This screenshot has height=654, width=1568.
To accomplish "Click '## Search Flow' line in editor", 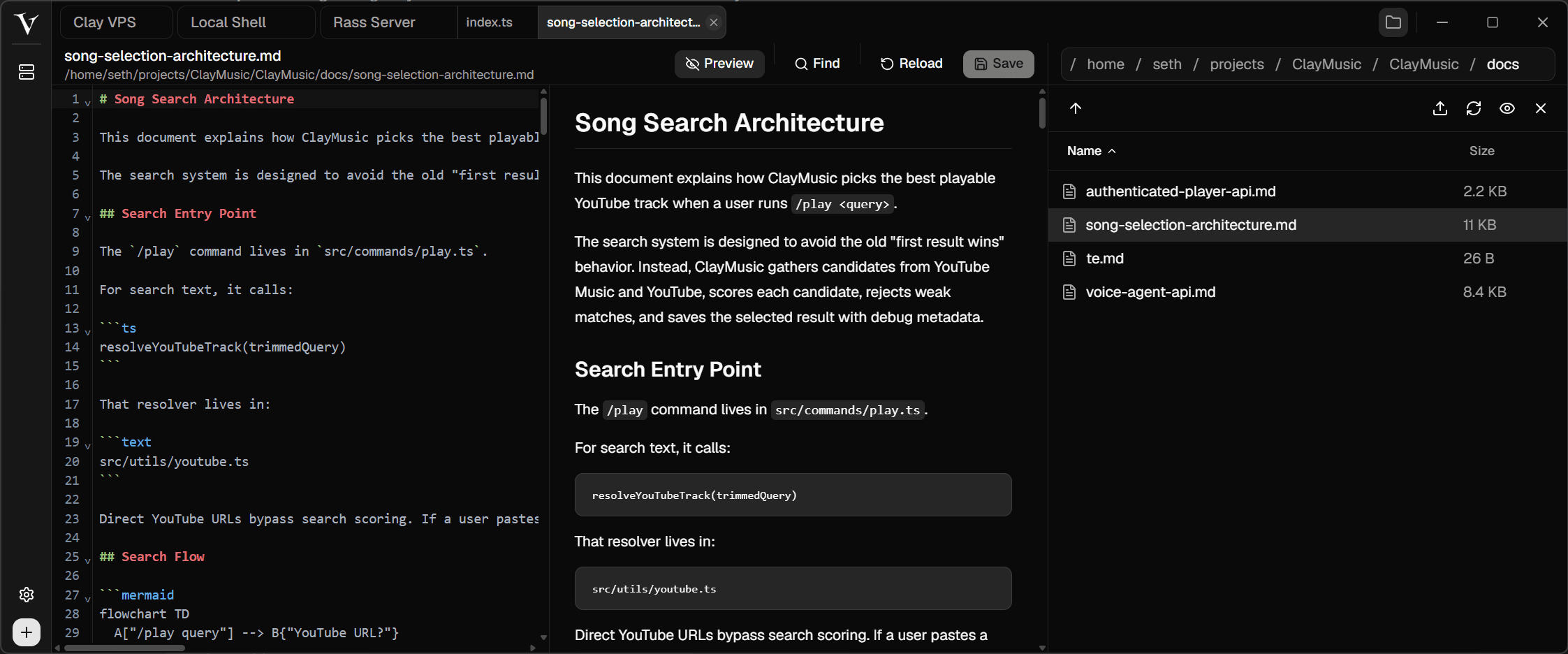I will [x=152, y=557].
